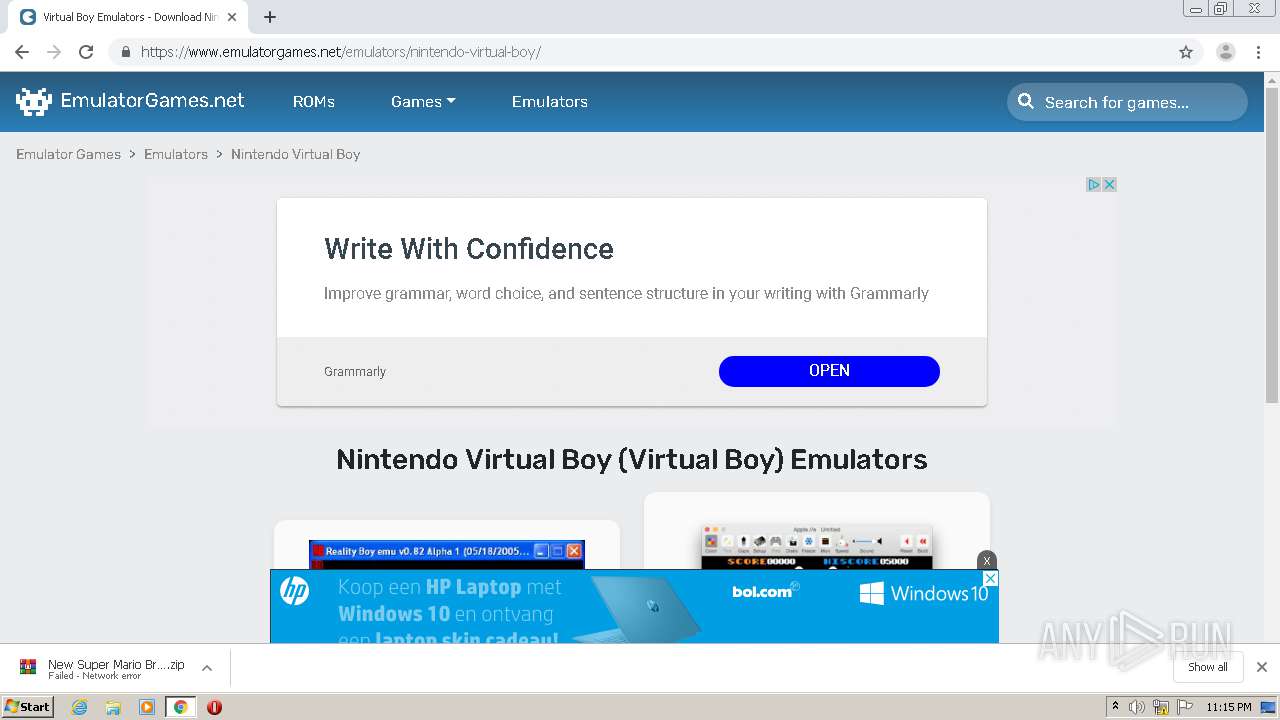Viewport: 1280px width, 720px height.
Task: Click the browser forward arrow
Action: click(54, 52)
